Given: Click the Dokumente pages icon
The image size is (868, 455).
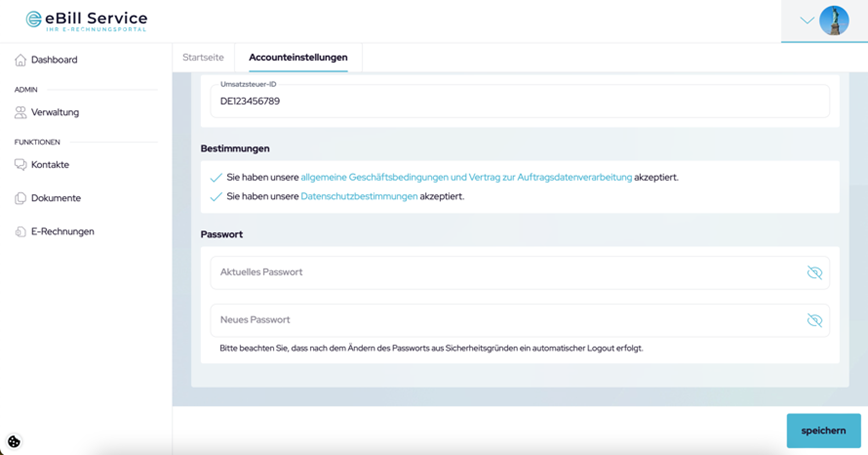Looking at the screenshot, I should point(20,198).
